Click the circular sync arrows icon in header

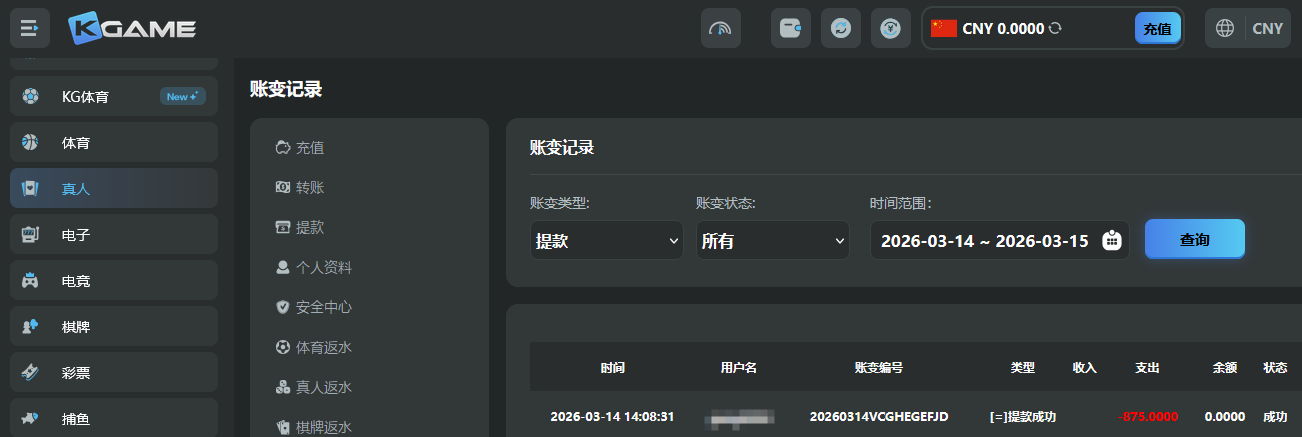click(x=840, y=28)
